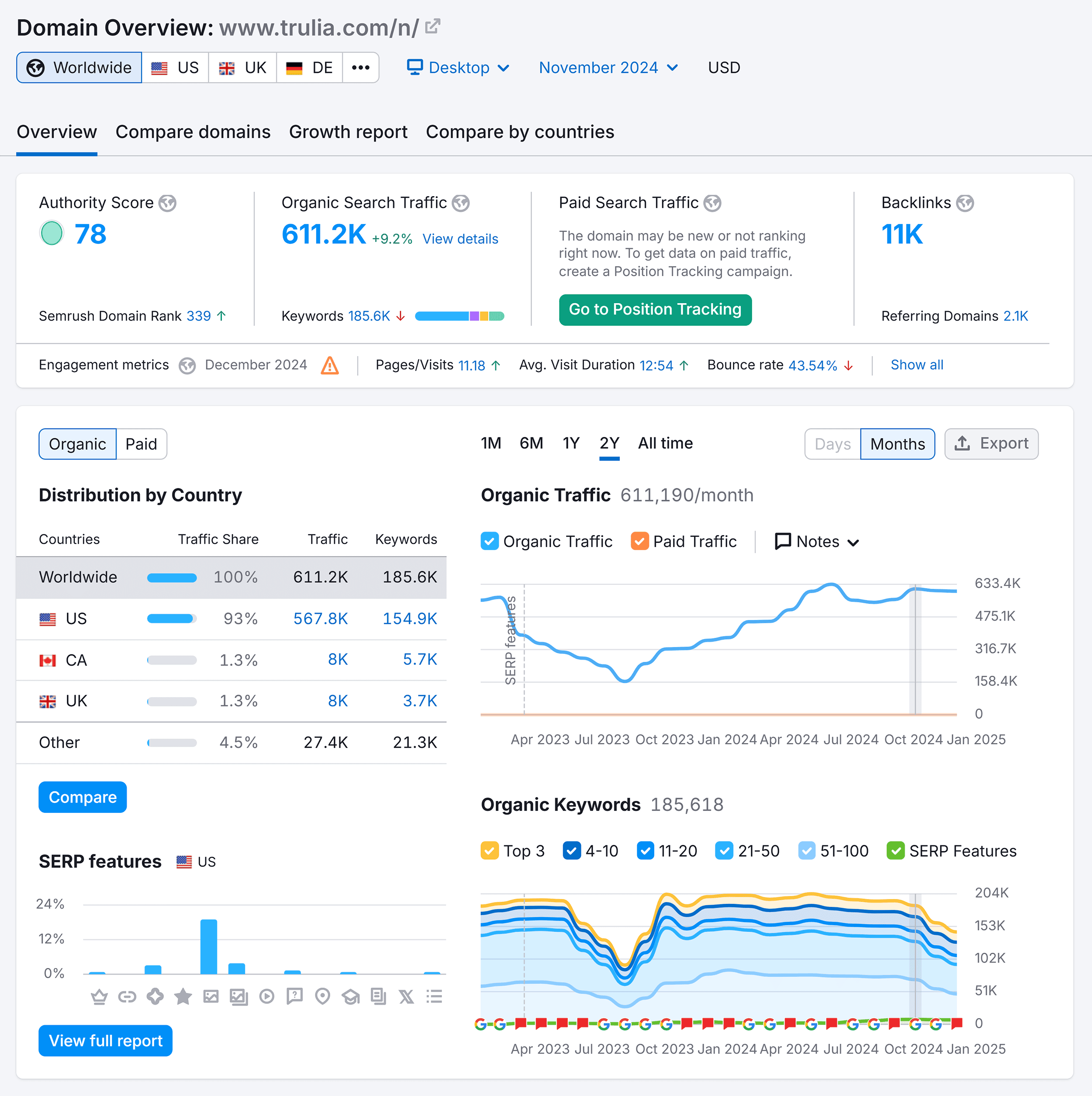Select the graduation cap Knowledge panel icon
The image size is (1092, 1096).
pos(351,996)
